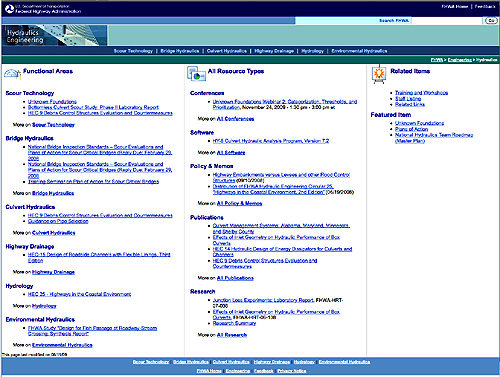Click Bridge Hydraulics in footer navigation
This screenshot has height=377, width=500.
(191, 362)
